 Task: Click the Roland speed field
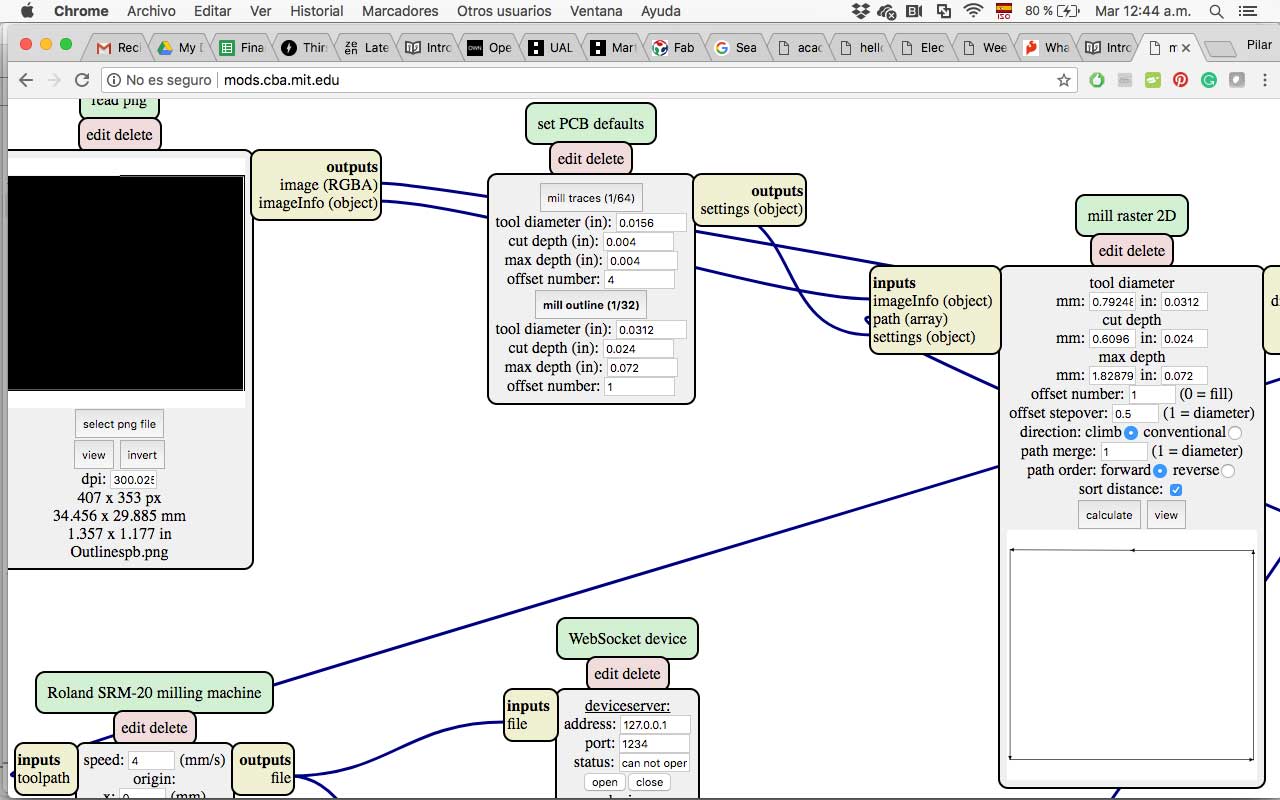152,760
